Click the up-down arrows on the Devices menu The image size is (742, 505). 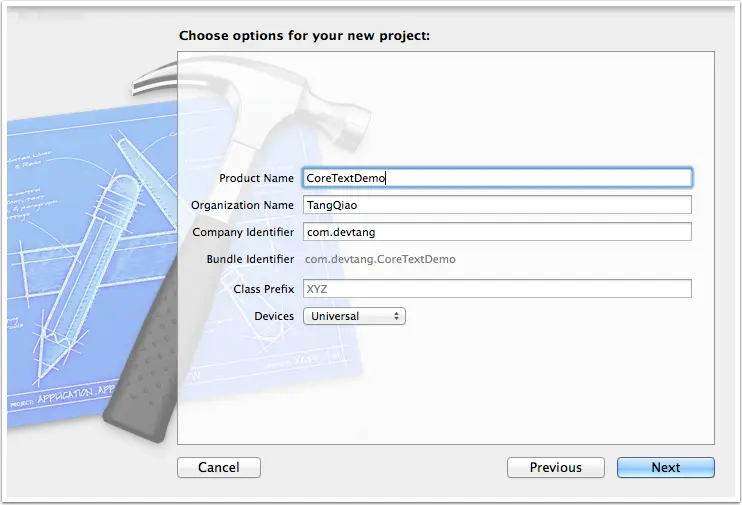click(x=397, y=316)
